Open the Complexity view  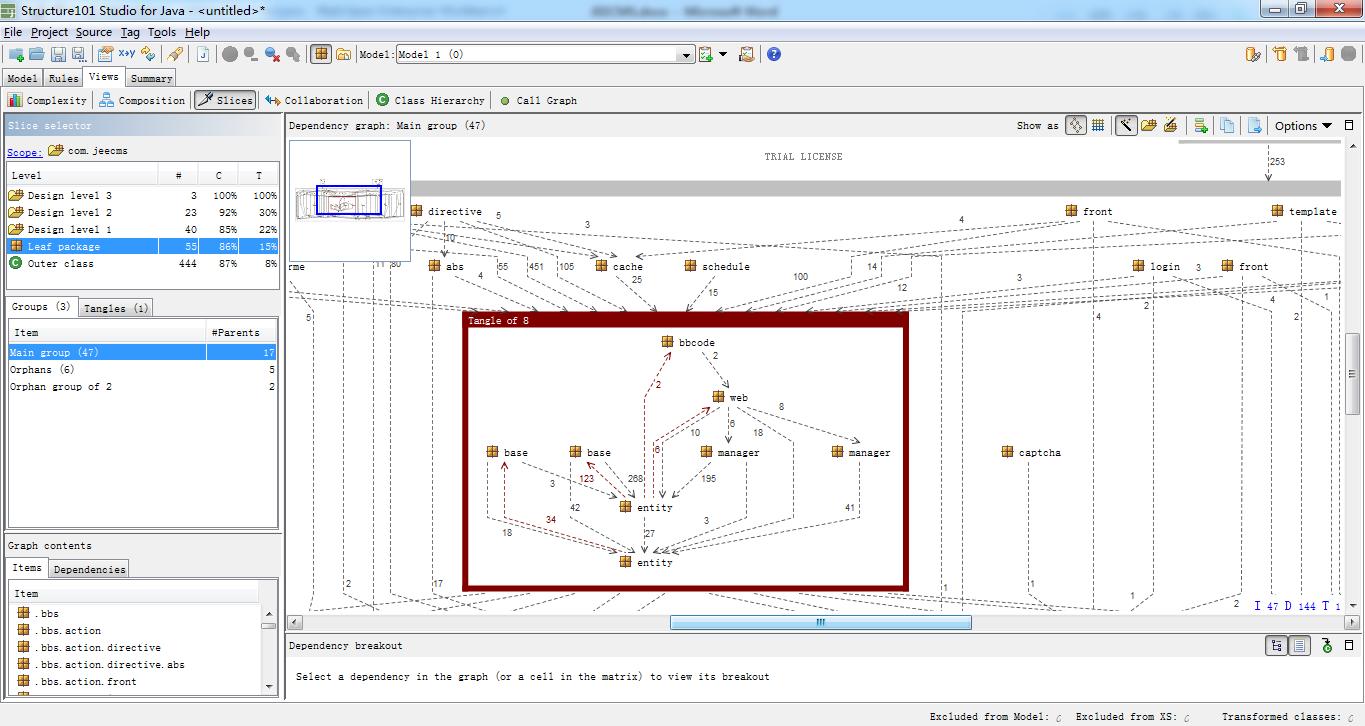pyautogui.click(x=48, y=100)
